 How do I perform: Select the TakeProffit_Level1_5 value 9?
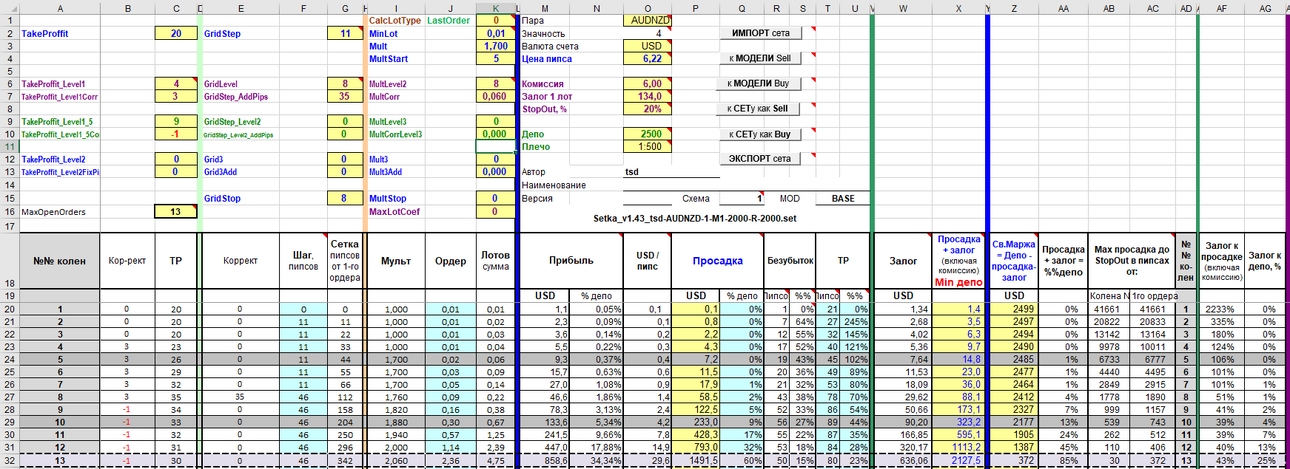pos(176,121)
